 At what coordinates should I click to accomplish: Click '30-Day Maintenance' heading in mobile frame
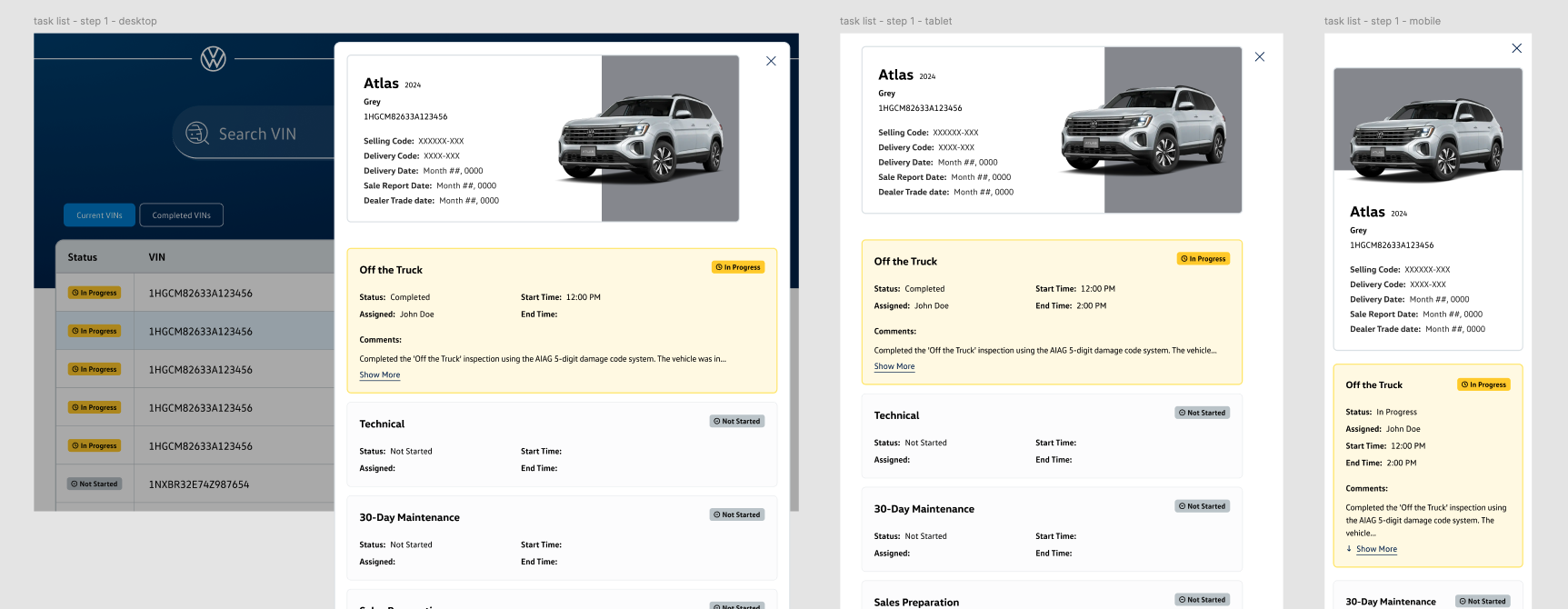point(1391,602)
